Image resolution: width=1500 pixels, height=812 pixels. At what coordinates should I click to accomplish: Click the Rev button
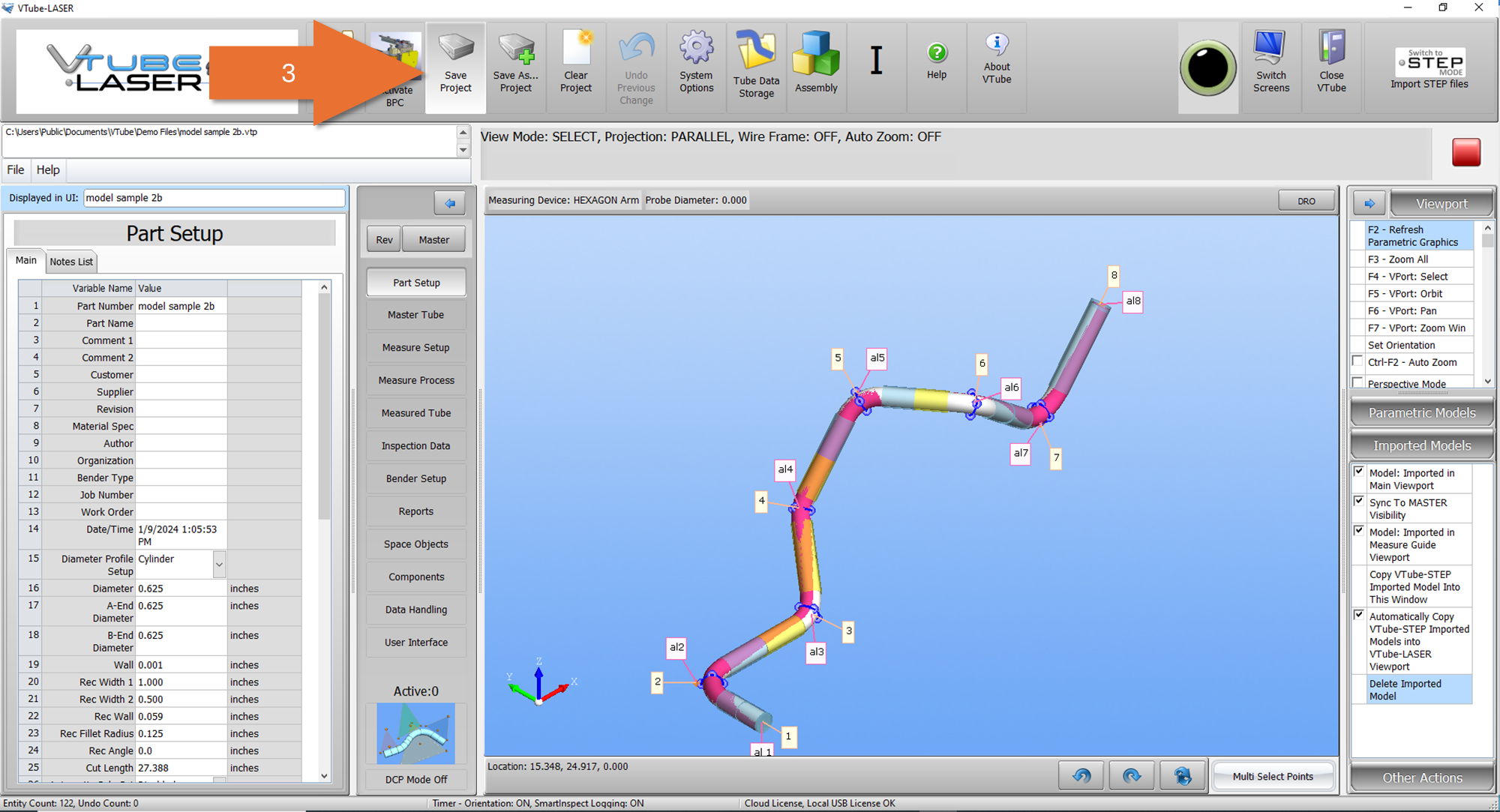[x=384, y=240]
